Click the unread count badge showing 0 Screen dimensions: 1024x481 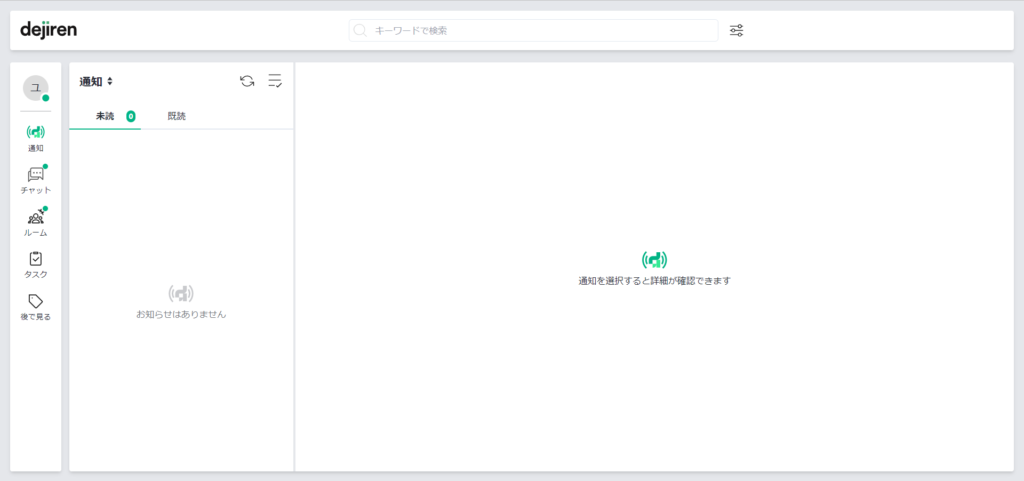point(131,116)
